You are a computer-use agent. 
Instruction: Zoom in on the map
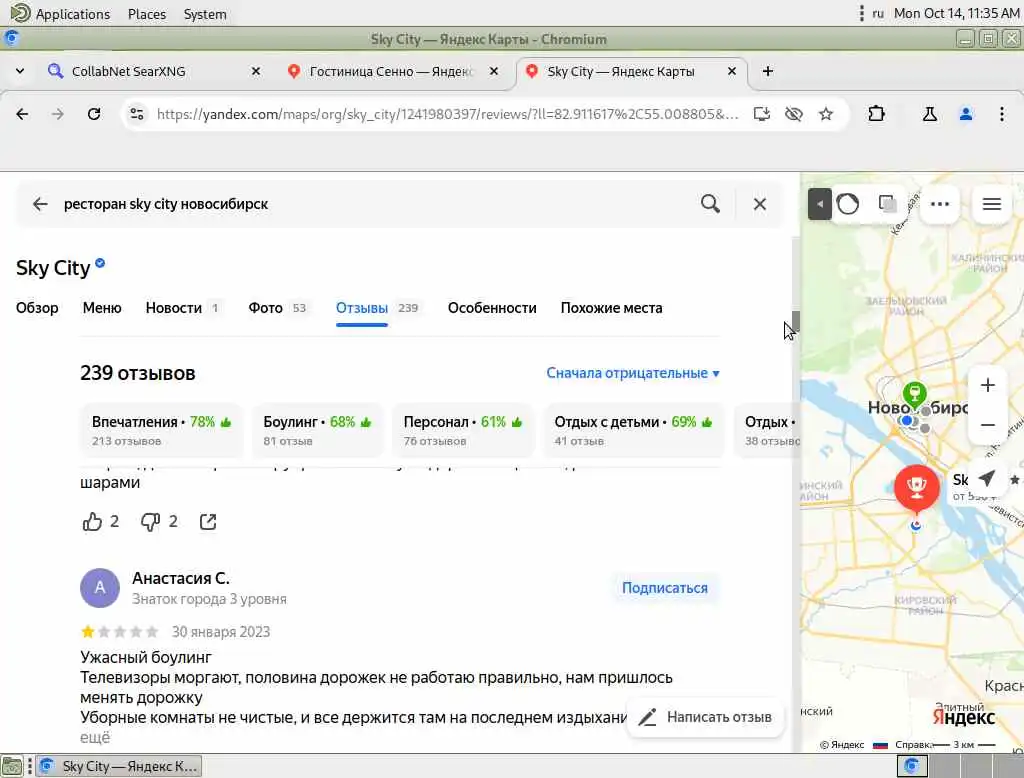tap(987, 385)
